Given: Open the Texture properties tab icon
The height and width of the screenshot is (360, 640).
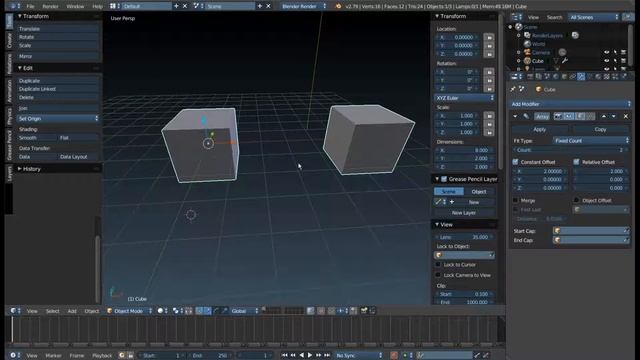Looking at the screenshot, I should click(607, 76).
